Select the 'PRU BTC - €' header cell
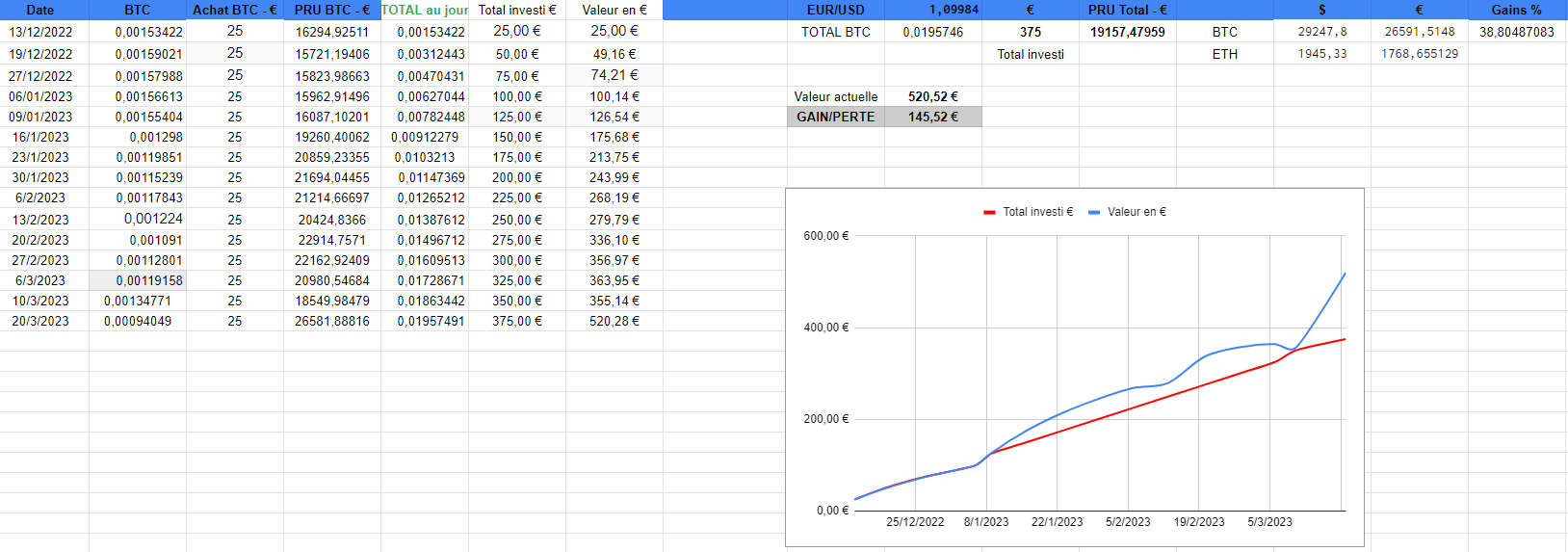 tap(332, 10)
